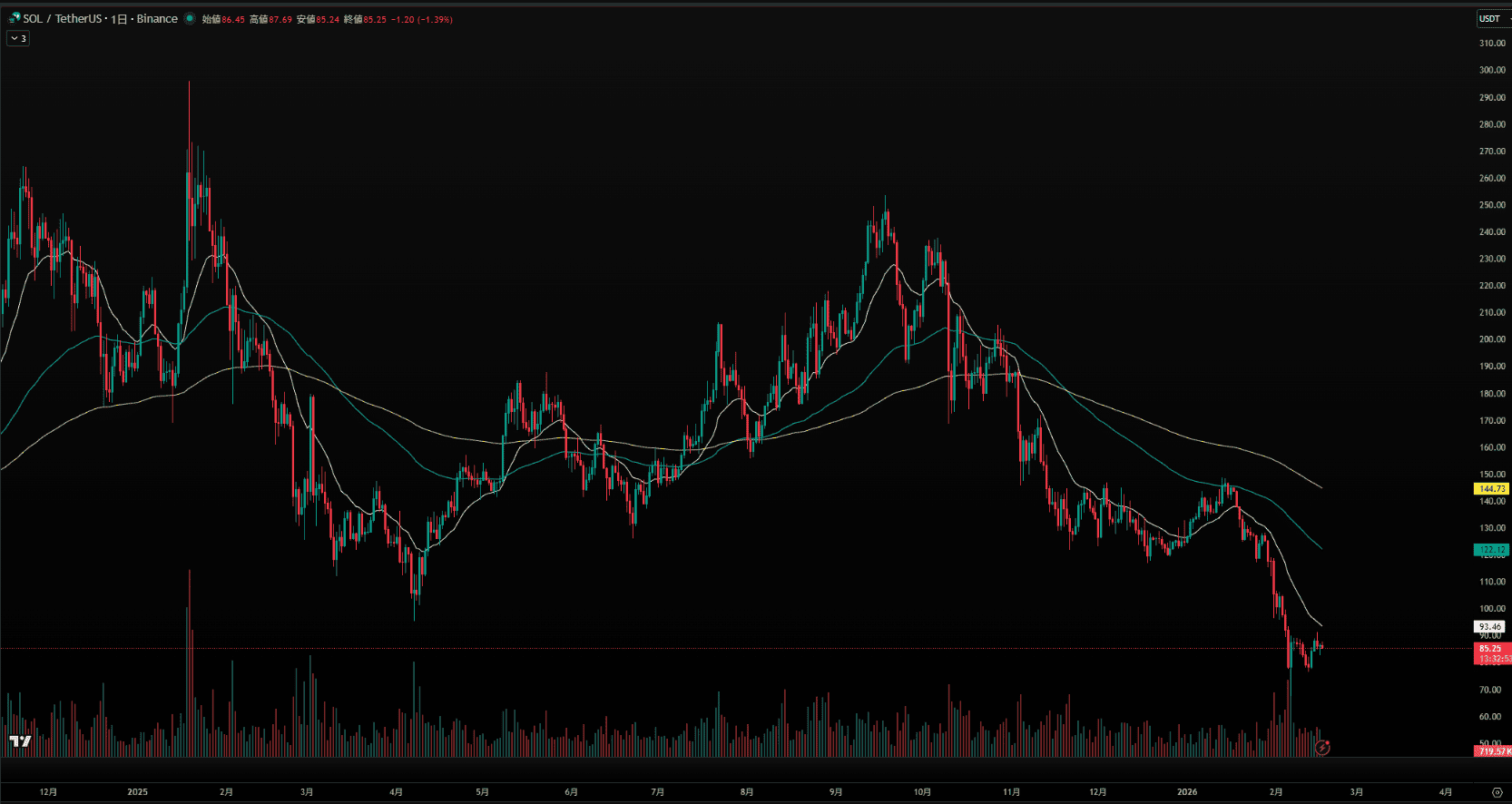Click the 終値 85.25 close value
The height and width of the screenshot is (804, 1512).
(x=365, y=19)
